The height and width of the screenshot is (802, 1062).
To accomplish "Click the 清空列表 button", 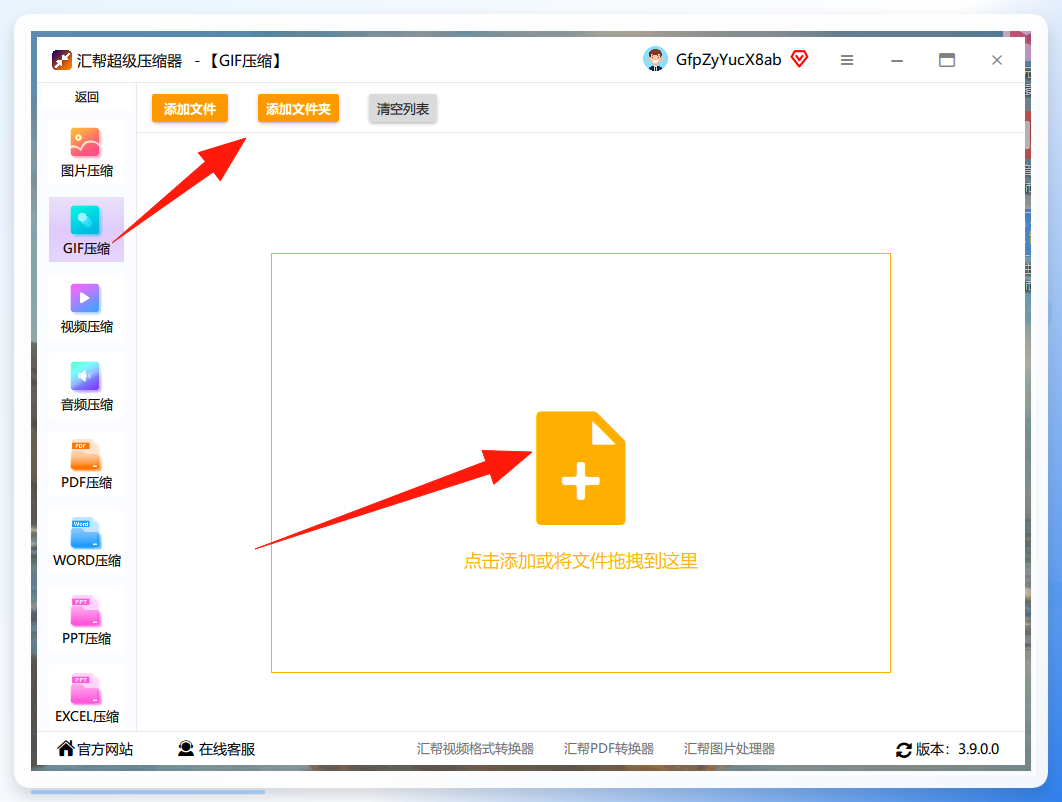I will (x=403, y=108).
